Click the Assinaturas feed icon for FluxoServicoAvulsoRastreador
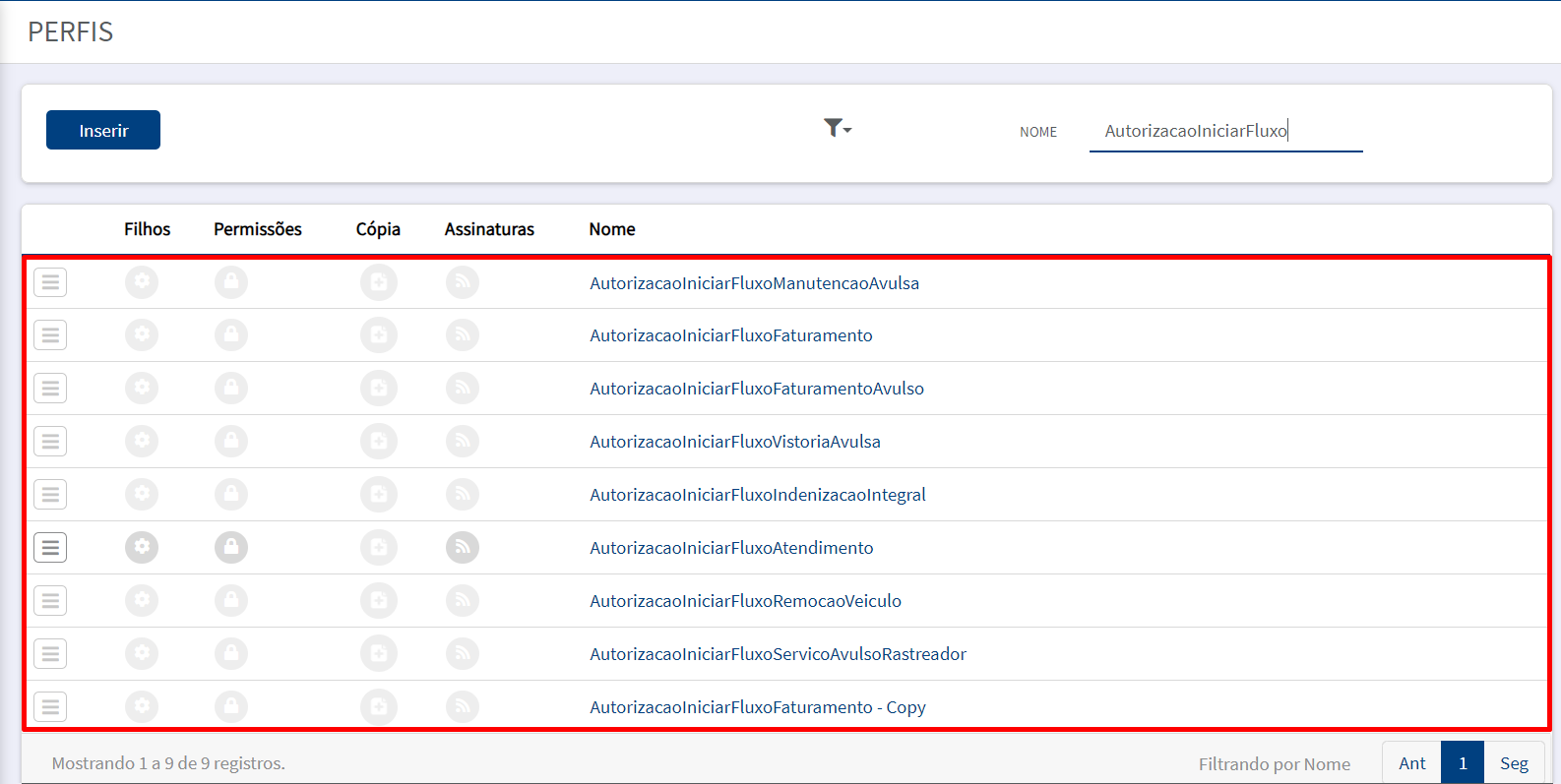Image resolution: width=1561 pixels, height=784 pixels. [x=463, y=654]
